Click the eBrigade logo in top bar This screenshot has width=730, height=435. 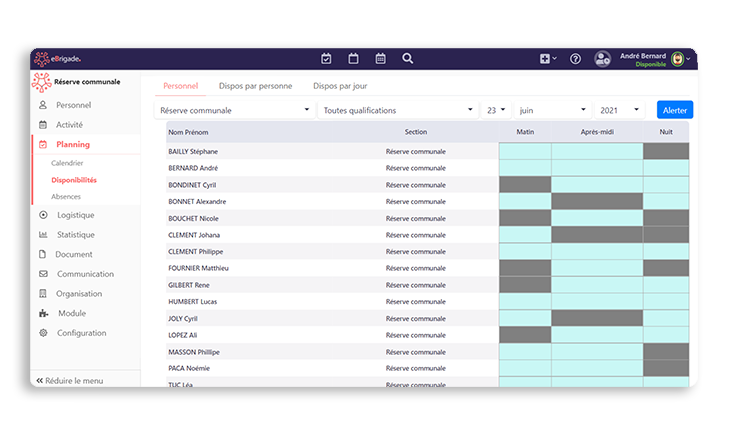click(x=57, y=59)
